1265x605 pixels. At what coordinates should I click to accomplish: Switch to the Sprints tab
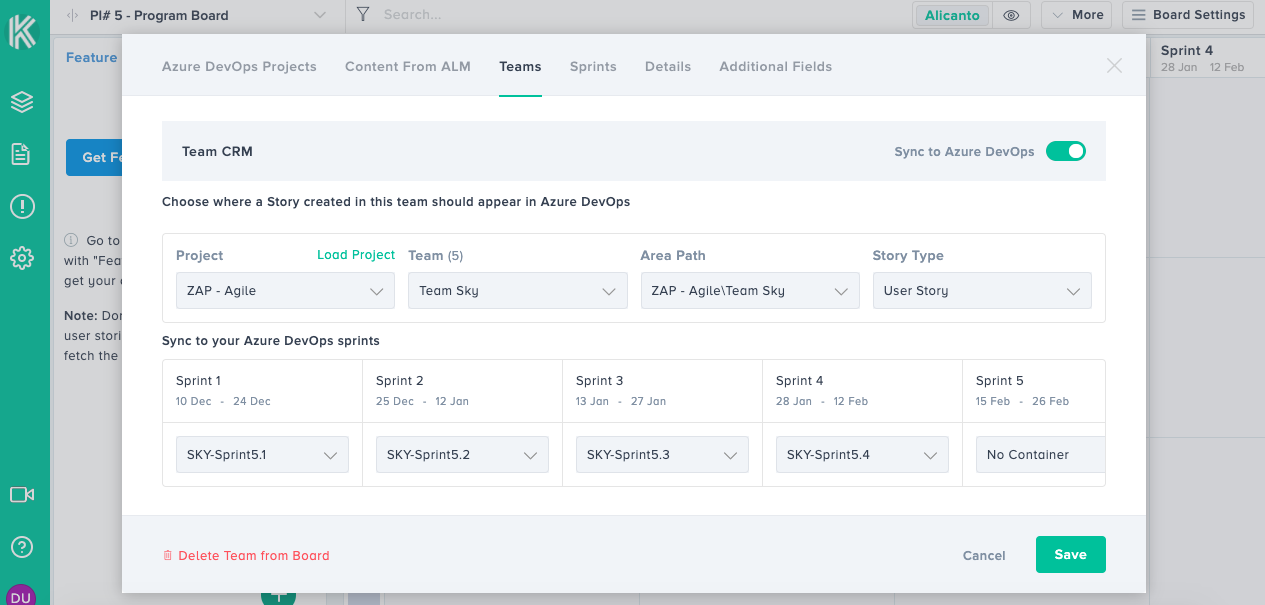593,67
